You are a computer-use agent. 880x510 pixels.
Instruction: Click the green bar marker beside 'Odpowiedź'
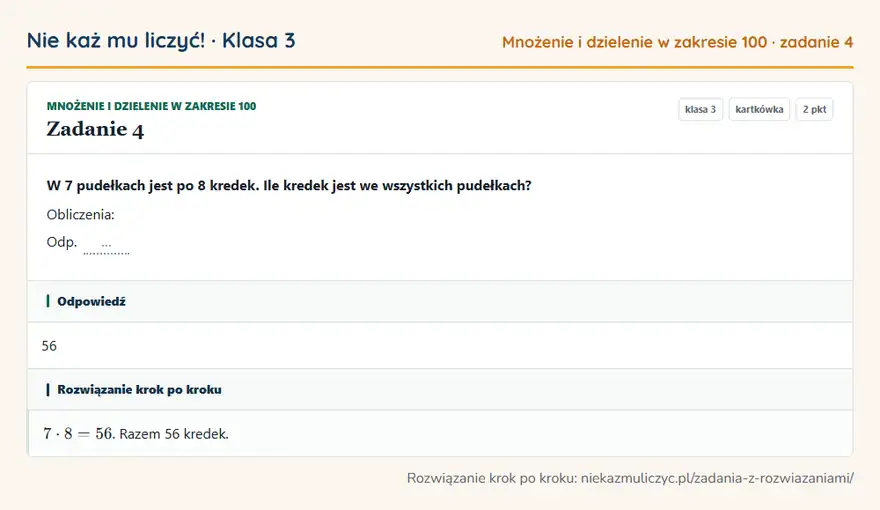click(48, 301)
